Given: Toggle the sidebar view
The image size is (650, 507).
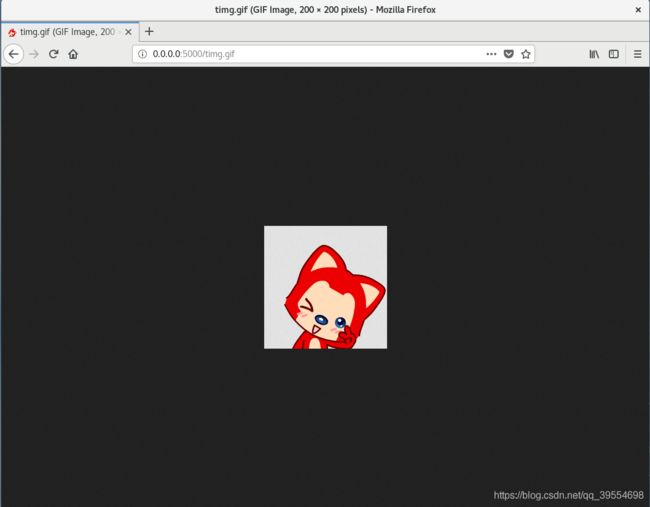Looking at the screenshot, I should (614, 54).
